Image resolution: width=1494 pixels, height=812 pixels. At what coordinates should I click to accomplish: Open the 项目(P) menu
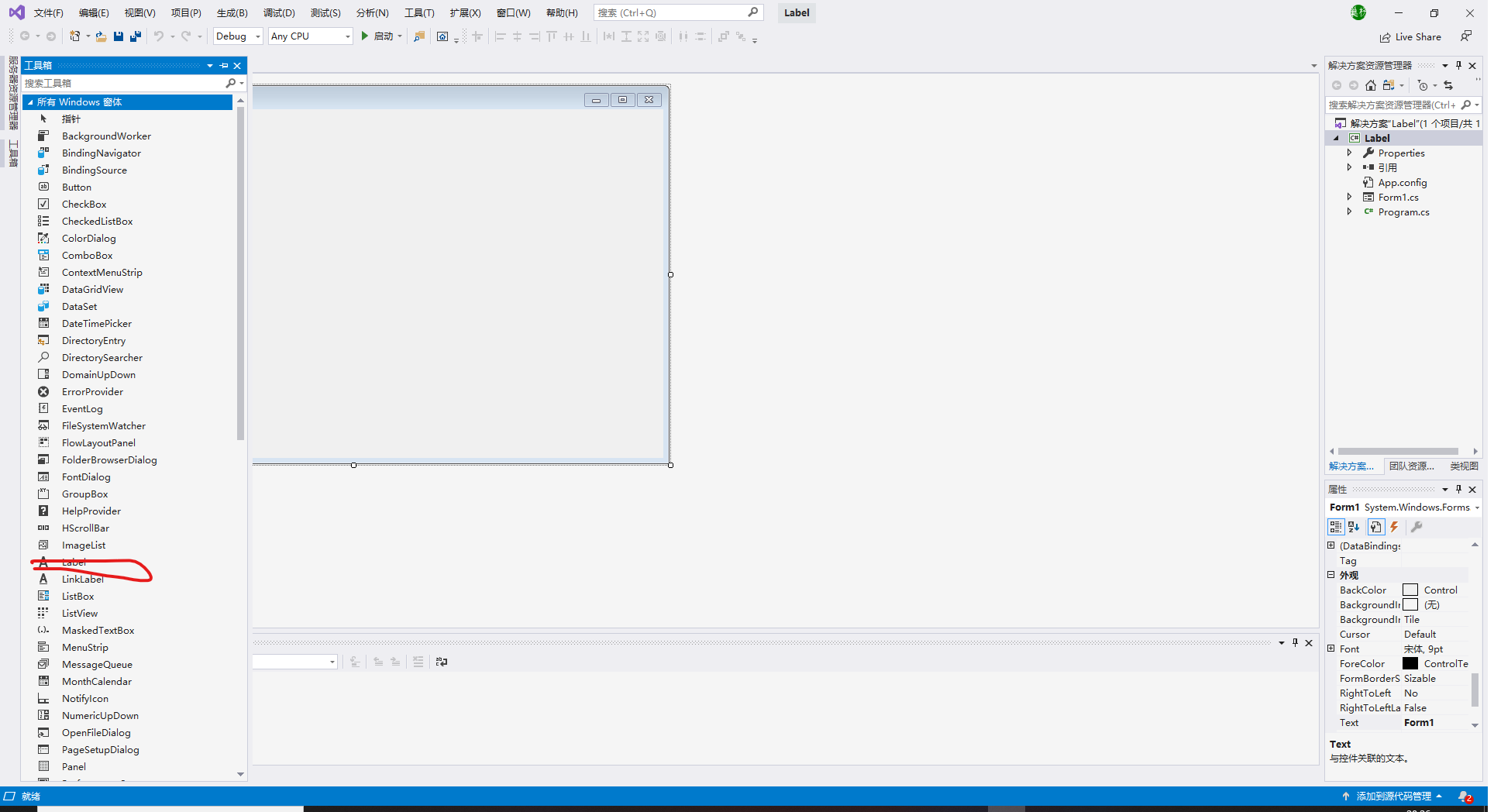184,12
